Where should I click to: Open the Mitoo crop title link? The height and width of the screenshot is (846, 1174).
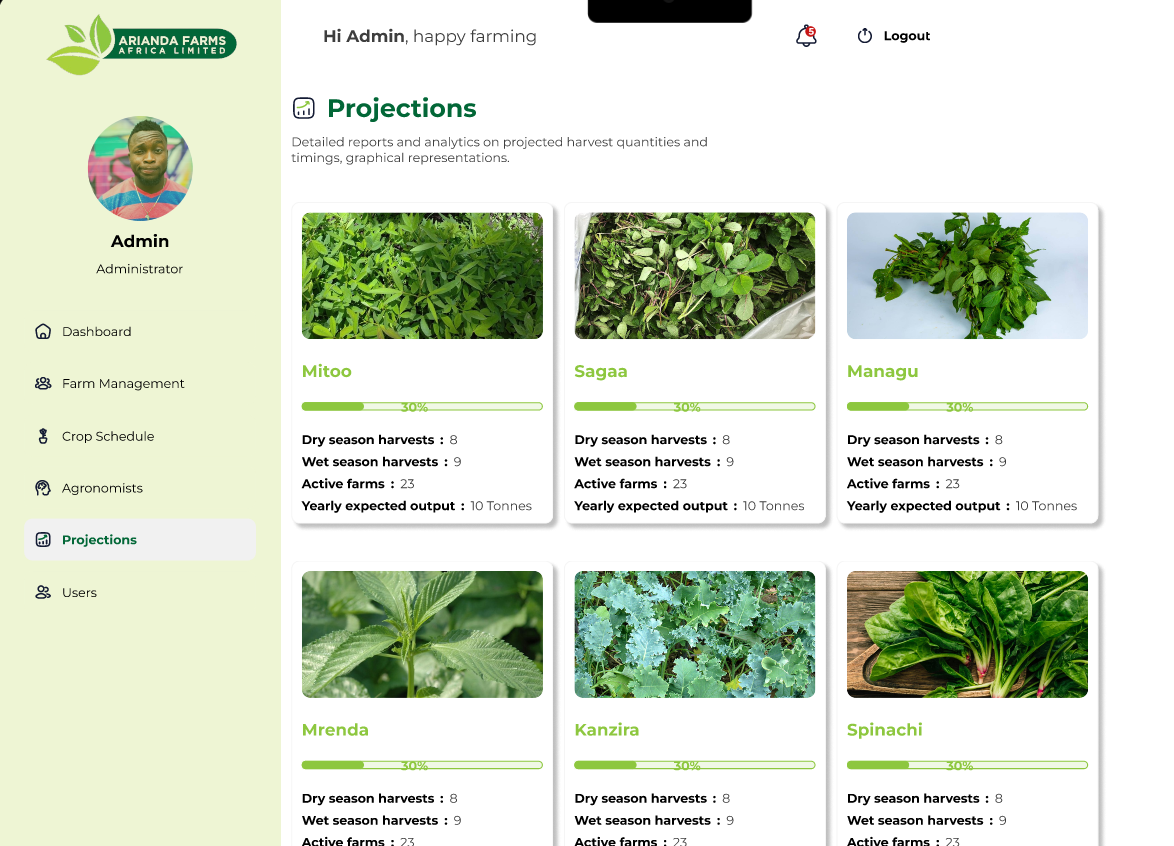click(x=327, y=371)
